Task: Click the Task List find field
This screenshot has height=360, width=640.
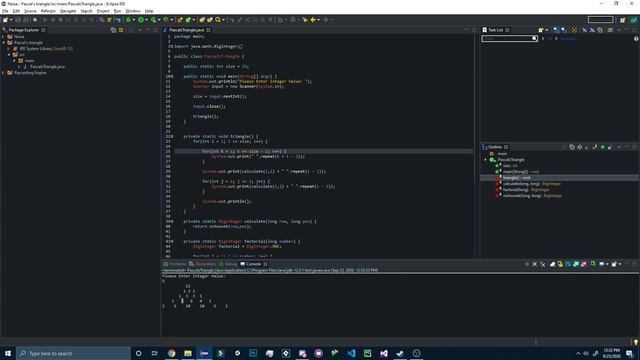Action: click(509, 38)
